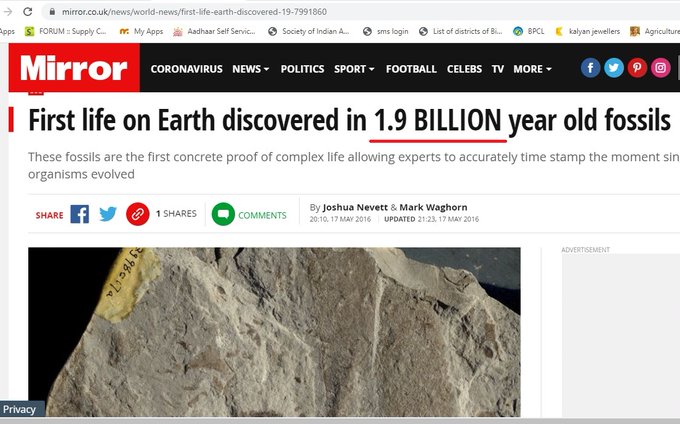Click the Instagram icon in header
This screenshot has width=680, height=424.
coord(660,68)
